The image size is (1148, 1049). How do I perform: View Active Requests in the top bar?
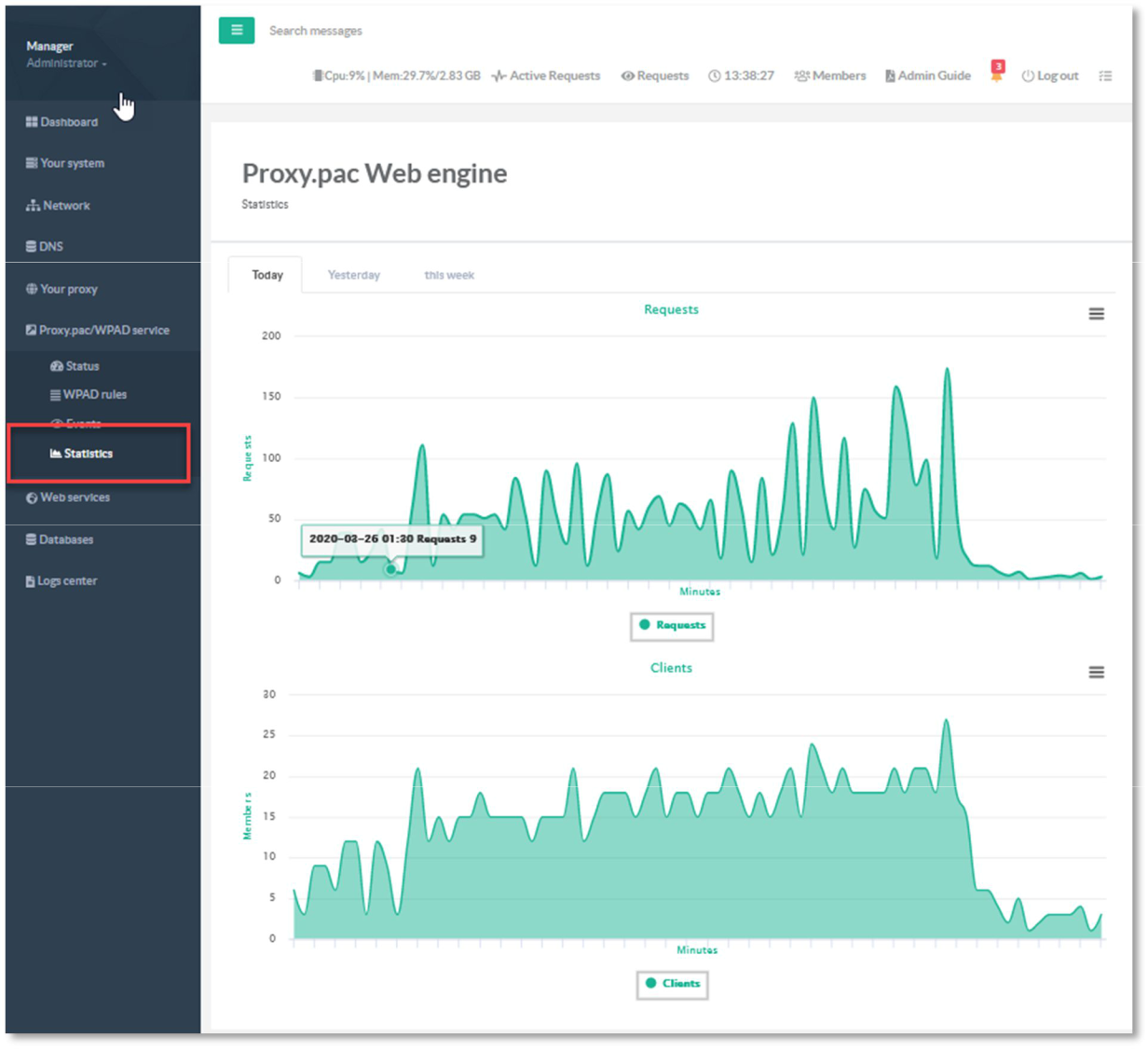546,76
